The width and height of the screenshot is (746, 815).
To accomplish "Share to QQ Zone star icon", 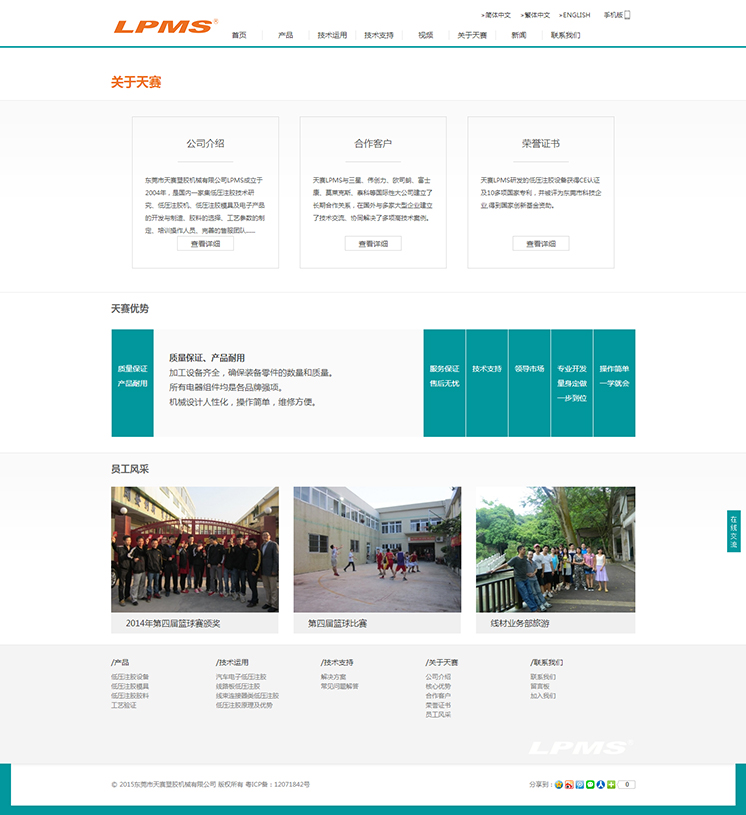I will (558, 784).
